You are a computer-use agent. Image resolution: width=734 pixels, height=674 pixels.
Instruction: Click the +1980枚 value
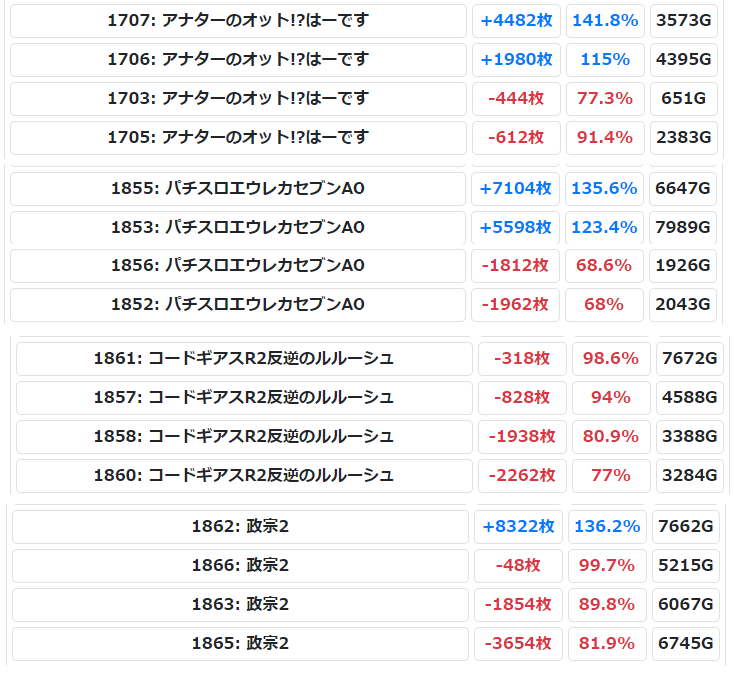click(516, 59)
